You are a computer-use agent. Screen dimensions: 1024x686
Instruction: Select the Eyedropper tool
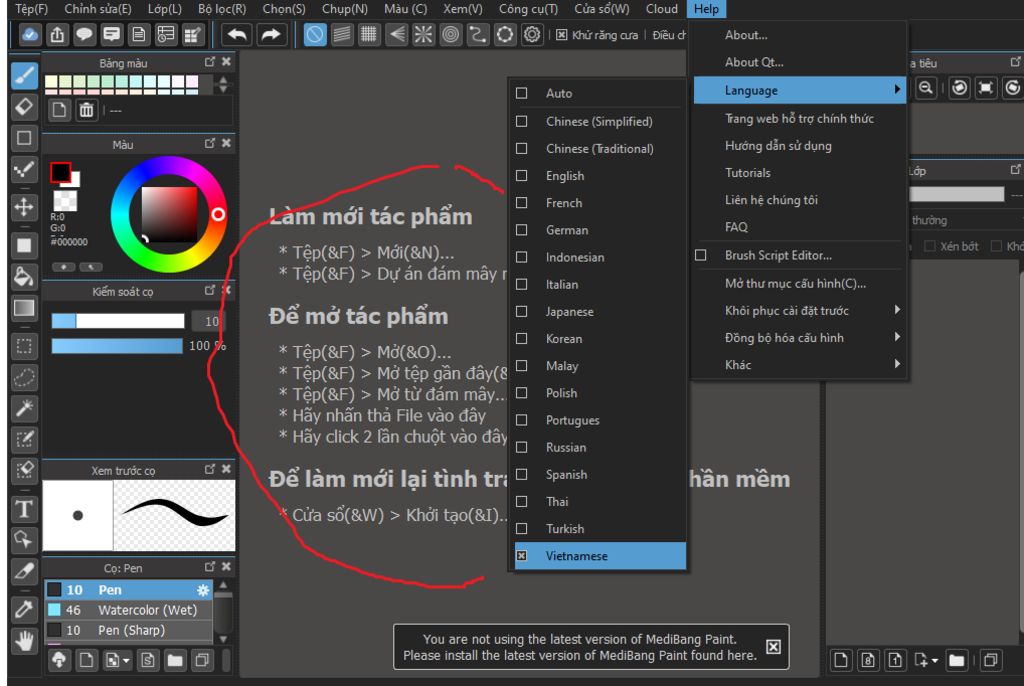[x=24, y=610]
